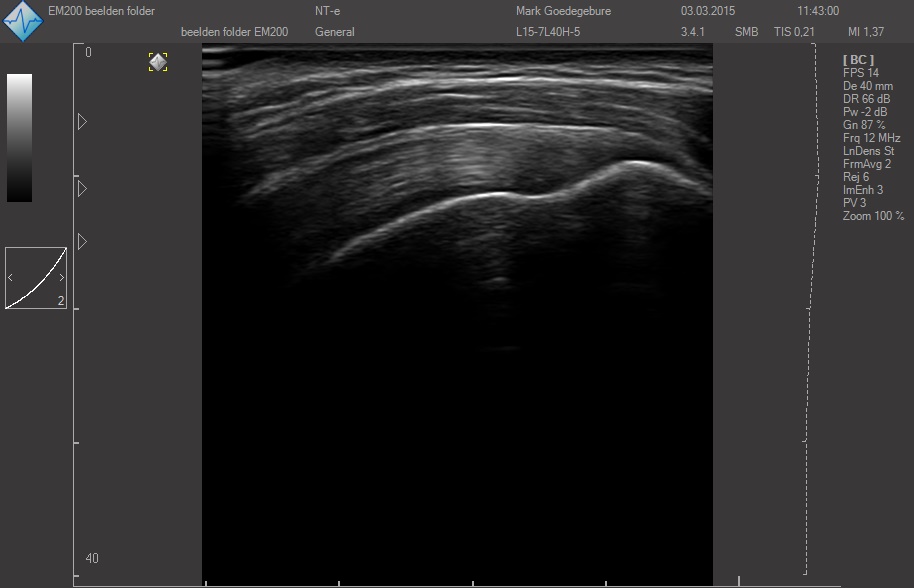Click the left arrow in gamma curve box

pyautogui.click(x=11, y=278)
